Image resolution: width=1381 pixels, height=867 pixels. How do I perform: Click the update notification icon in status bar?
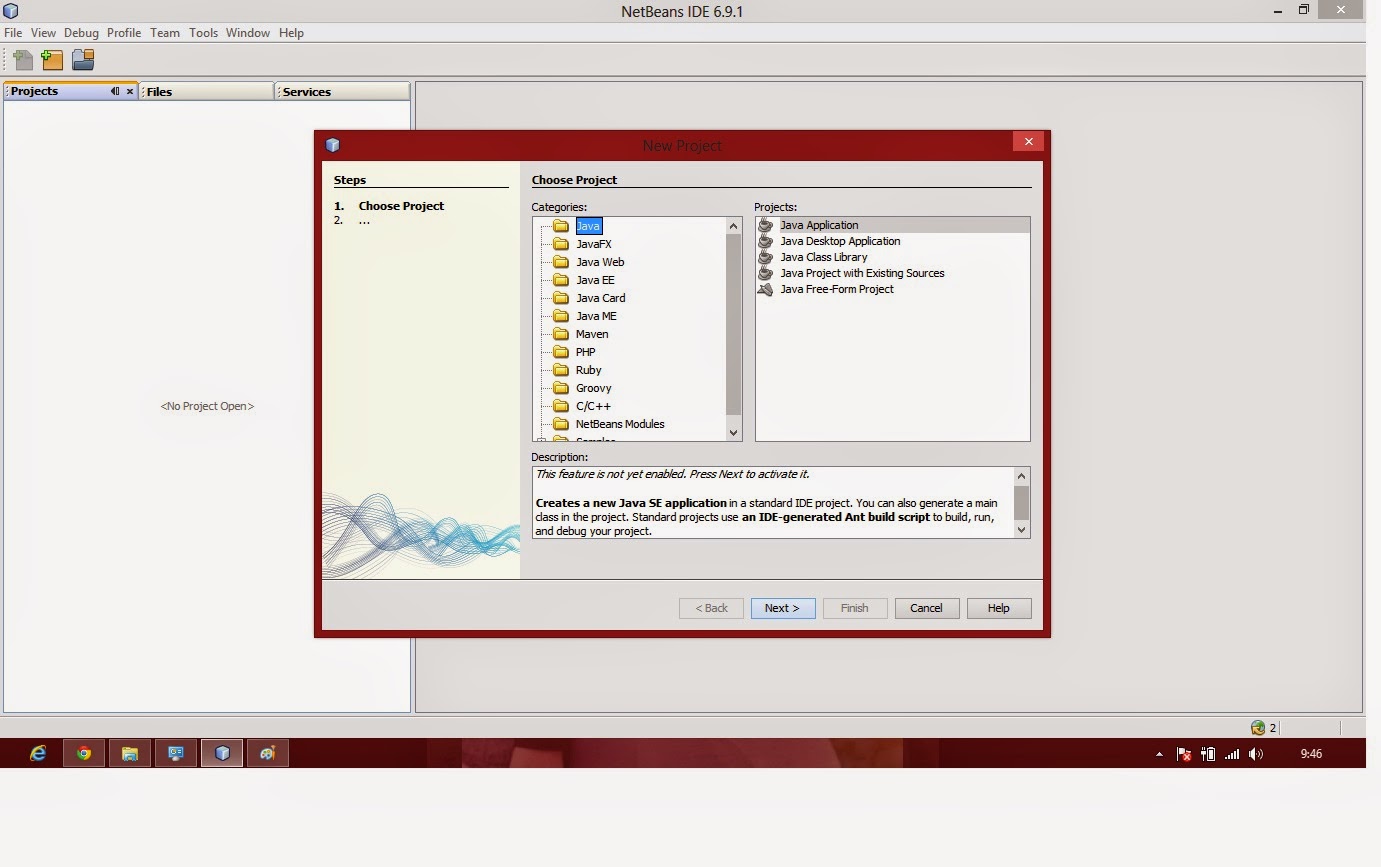pos(1258,727)
